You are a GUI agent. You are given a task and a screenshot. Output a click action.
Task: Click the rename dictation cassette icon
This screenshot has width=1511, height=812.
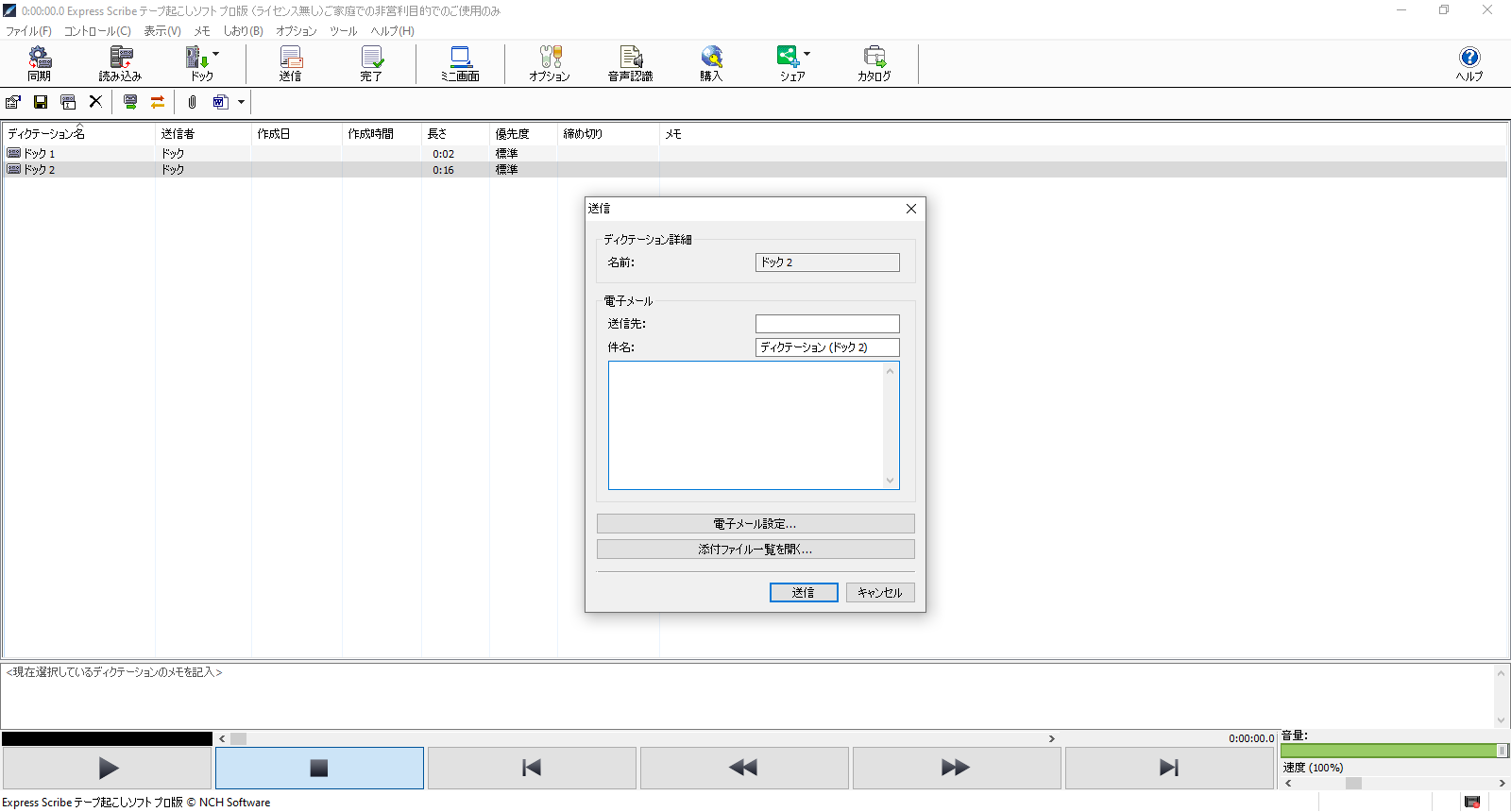pos(68,102)
